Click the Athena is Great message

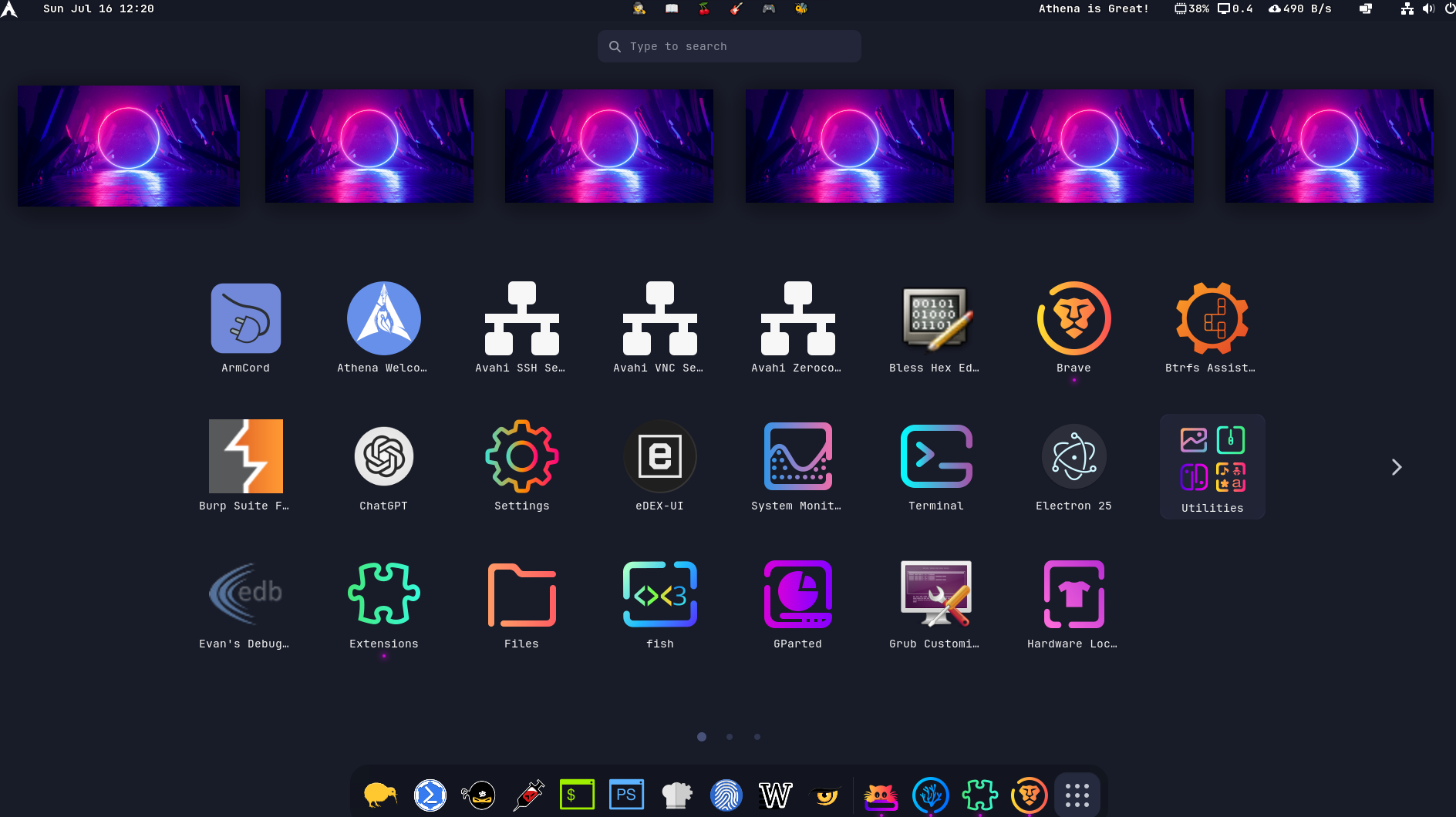pos(1094,8)
